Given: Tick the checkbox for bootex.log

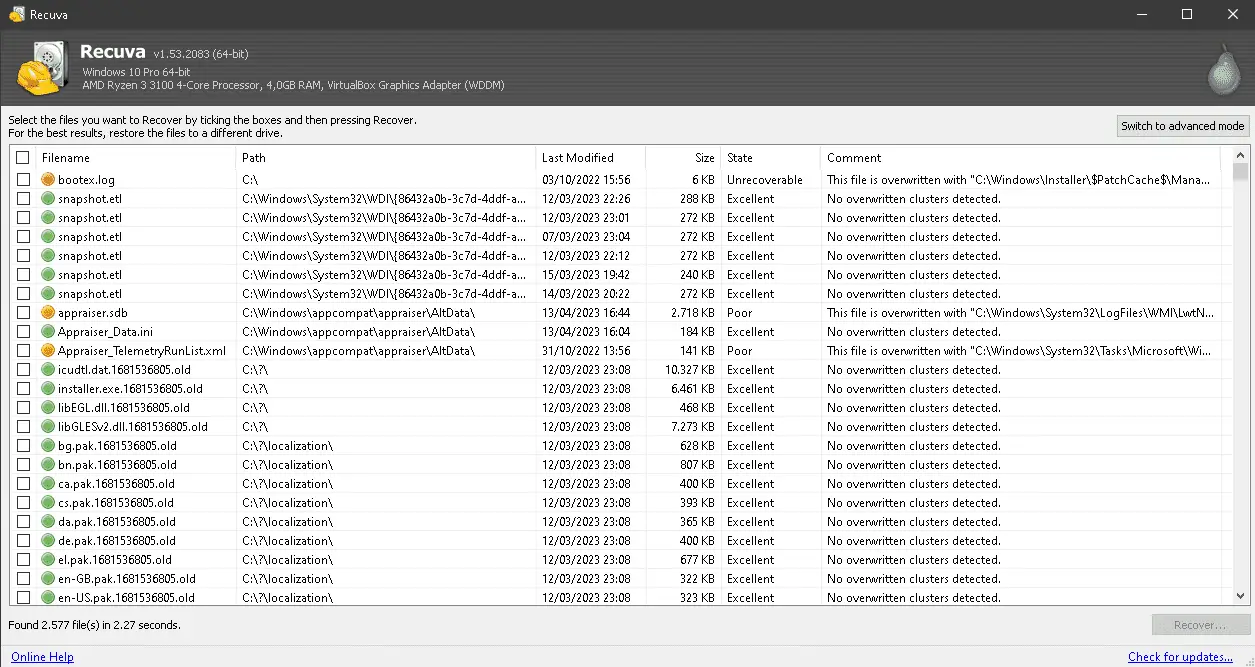Looking at the screenshot, I should (x=22, y=180).
